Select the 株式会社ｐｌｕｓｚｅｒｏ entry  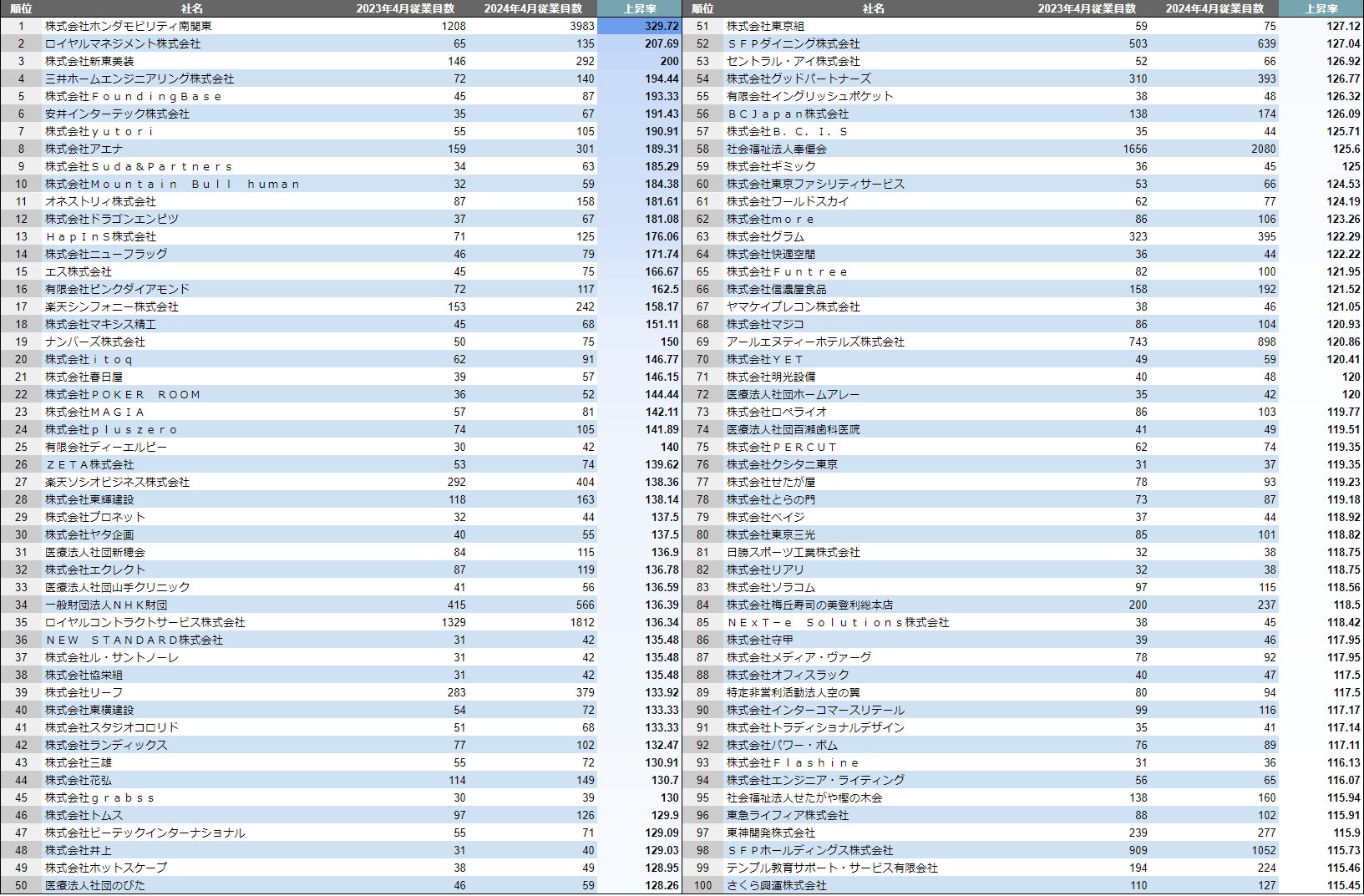pos(111,429)
